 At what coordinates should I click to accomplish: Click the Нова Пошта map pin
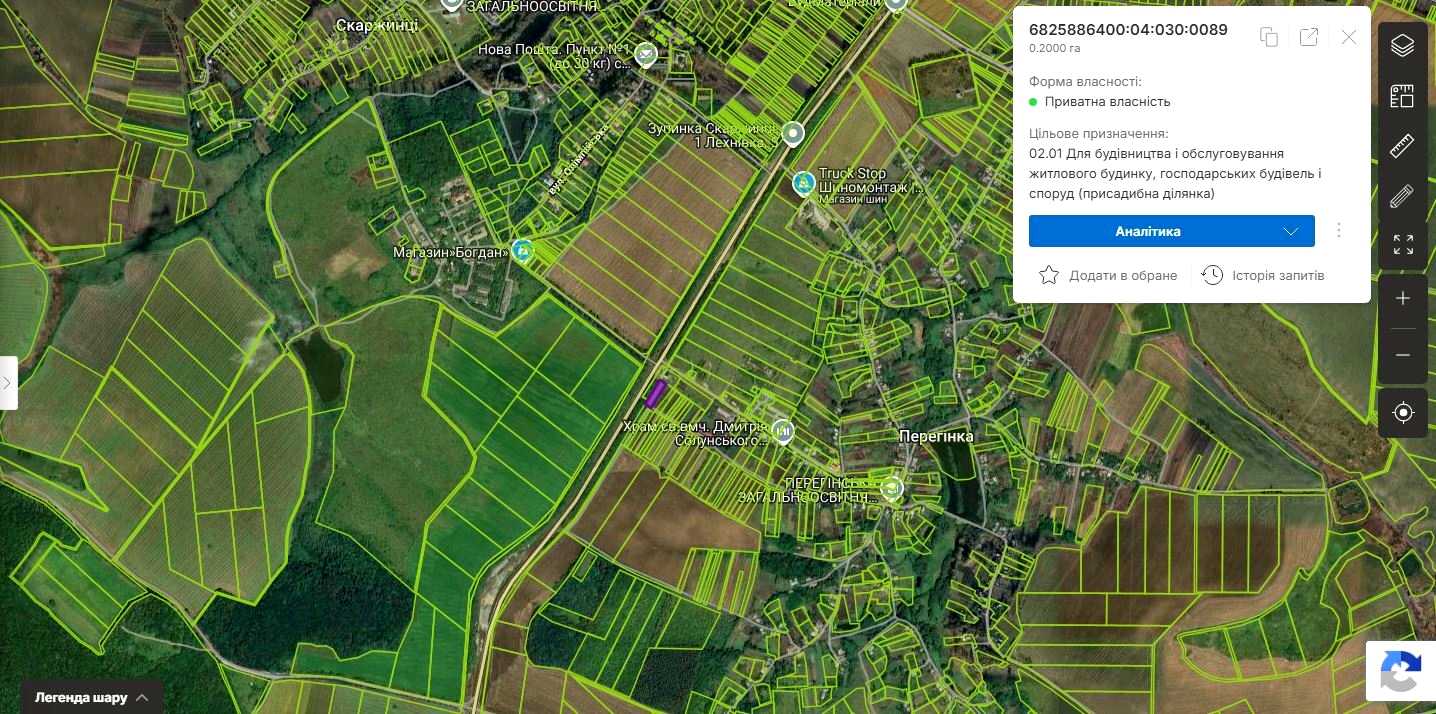(646, 55)
